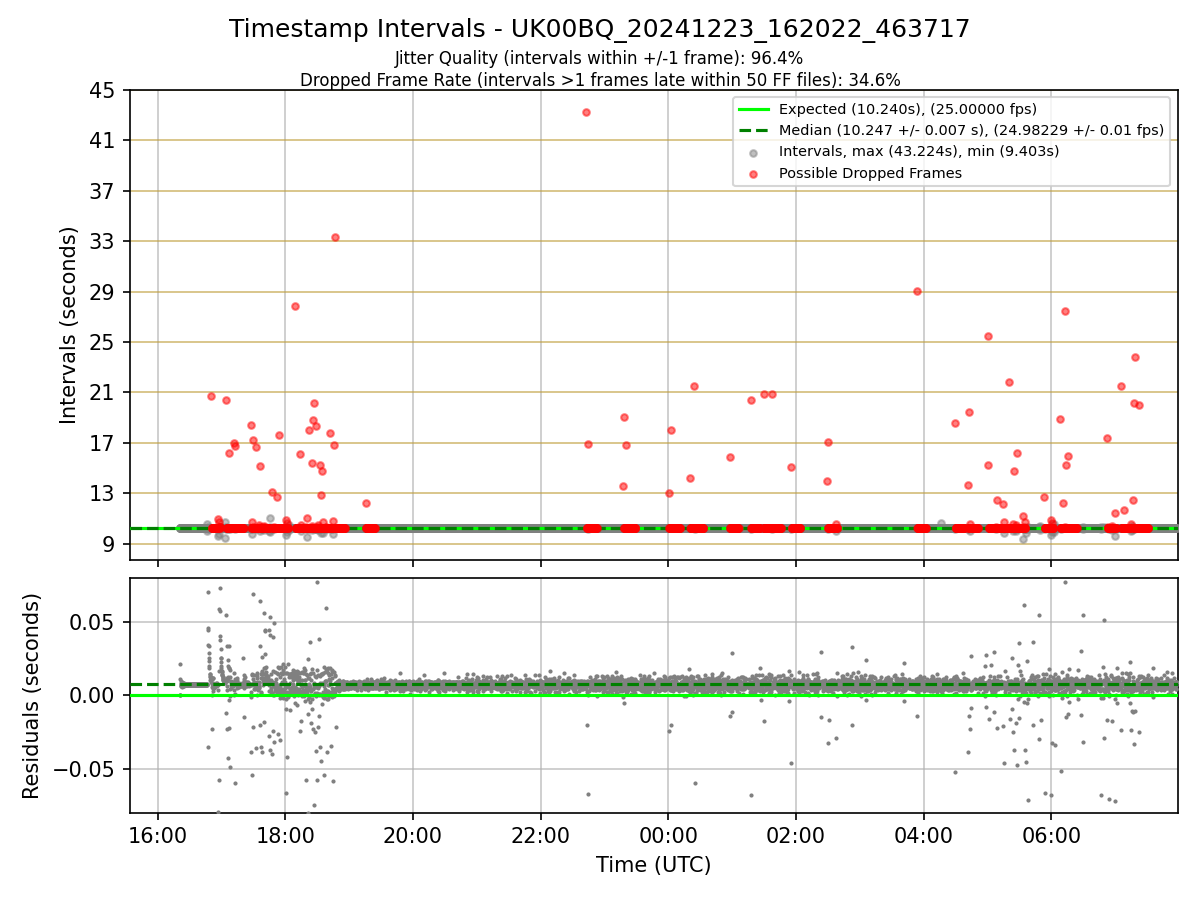Select the 'Dropped Frame Rate' 34.6% subtitle line
1200x900 pixels.
coord(600,80)
